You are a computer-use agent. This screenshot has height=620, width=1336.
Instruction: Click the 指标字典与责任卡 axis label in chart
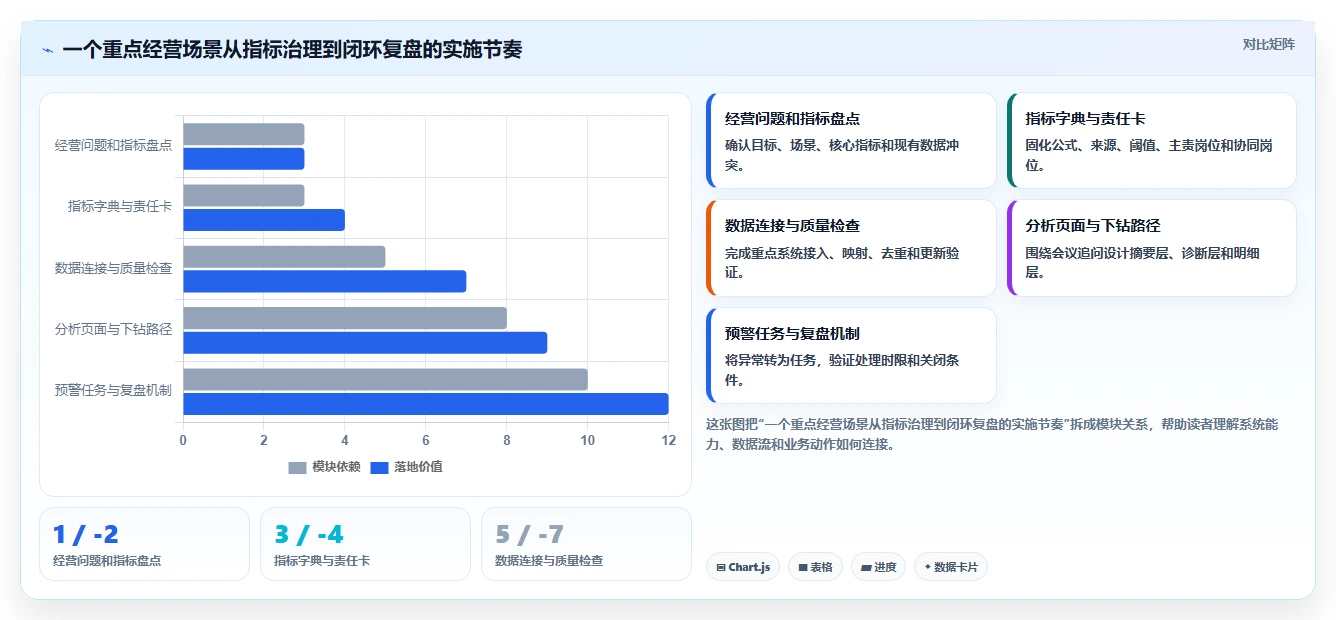click(x=120, y=207)
